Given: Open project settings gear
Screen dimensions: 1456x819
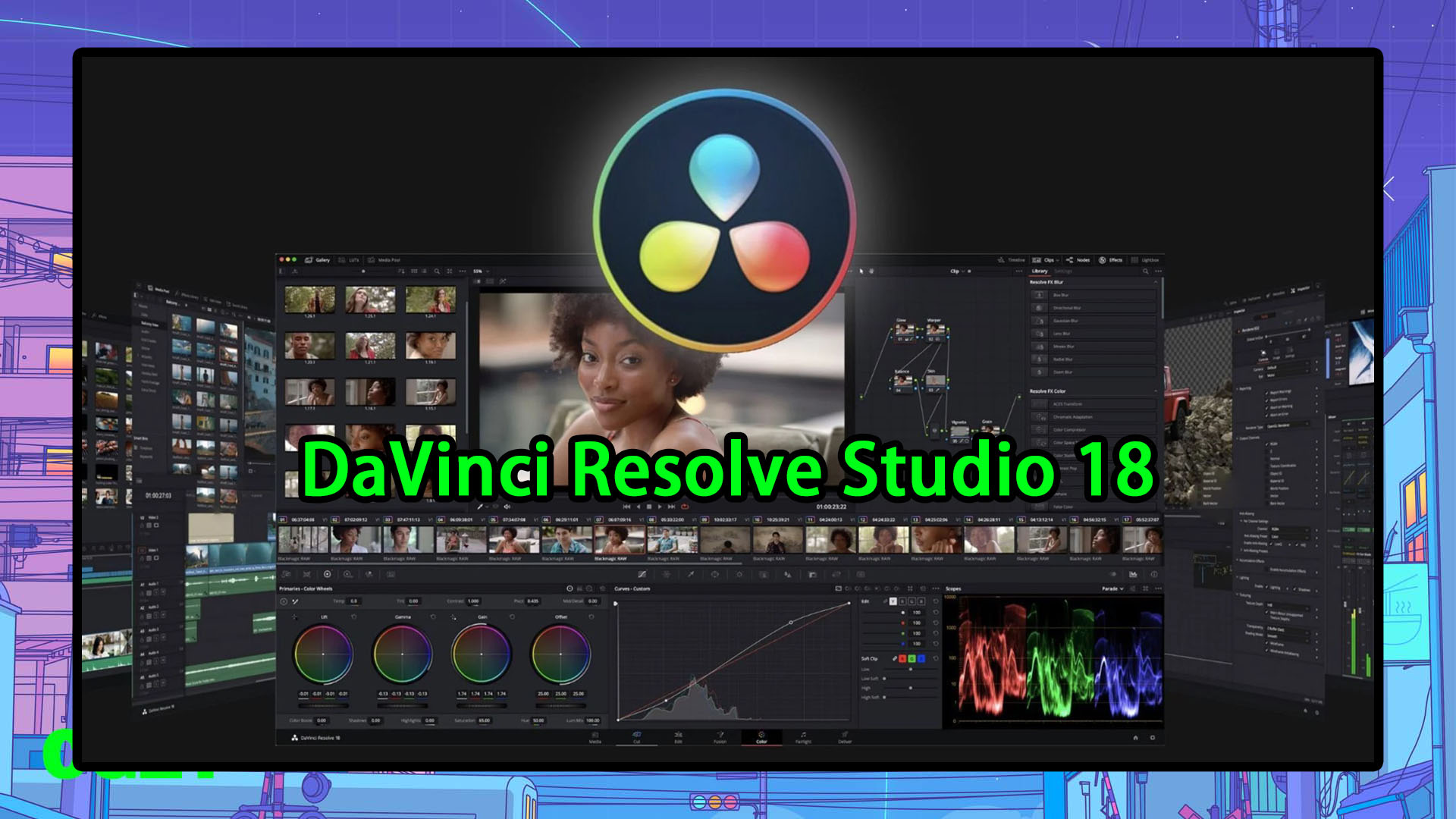Looking at the screenshot, I should point(1153,737).
